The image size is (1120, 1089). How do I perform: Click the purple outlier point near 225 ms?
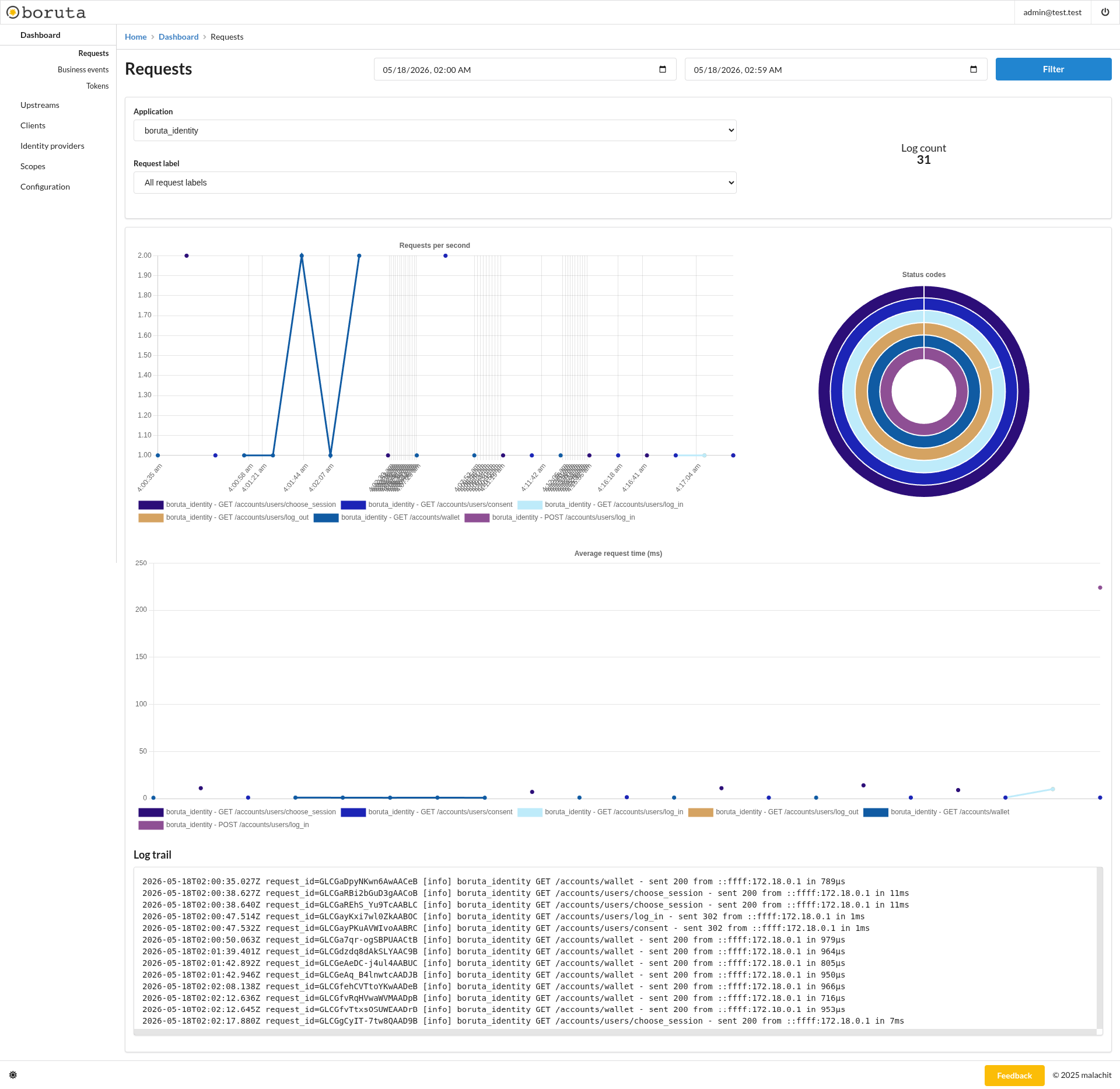1100,587
